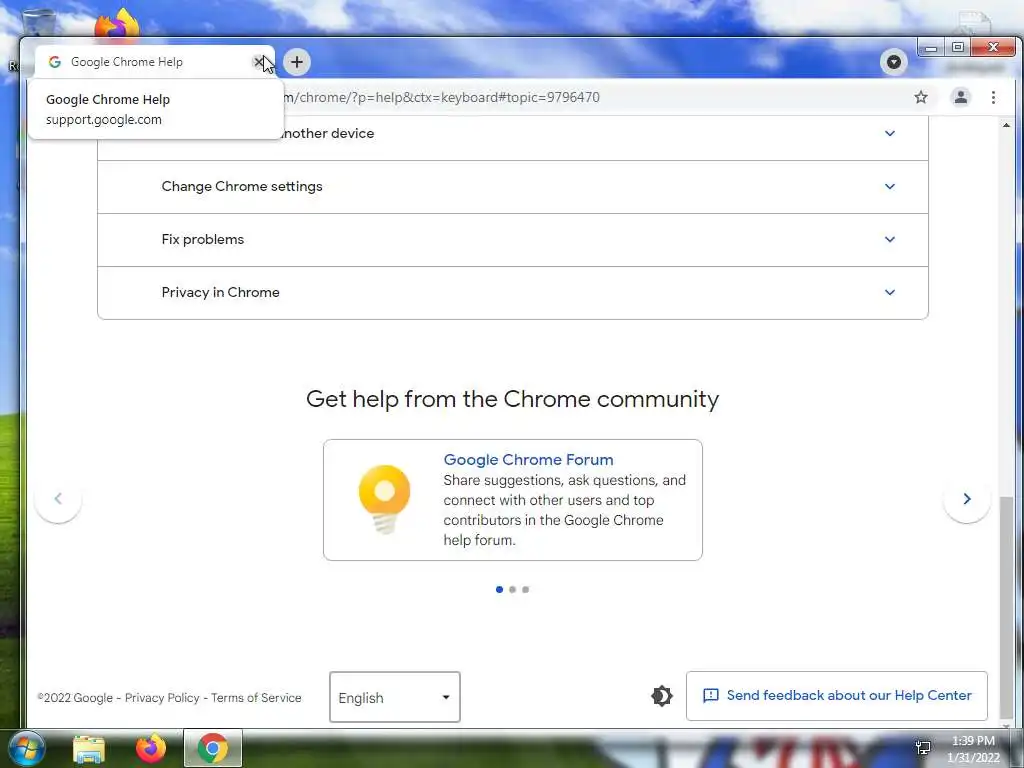
Task: Go to previous community carousel card
Action: point(58,499)
